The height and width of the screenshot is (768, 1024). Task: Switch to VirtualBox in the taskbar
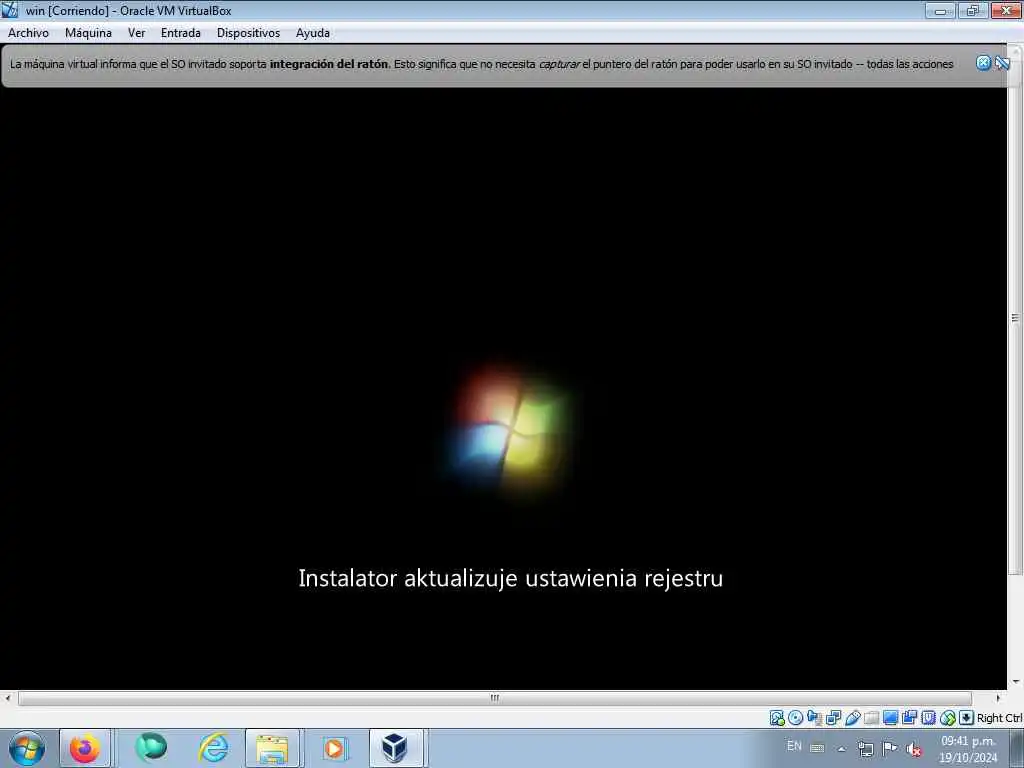(x=396, y=748)
